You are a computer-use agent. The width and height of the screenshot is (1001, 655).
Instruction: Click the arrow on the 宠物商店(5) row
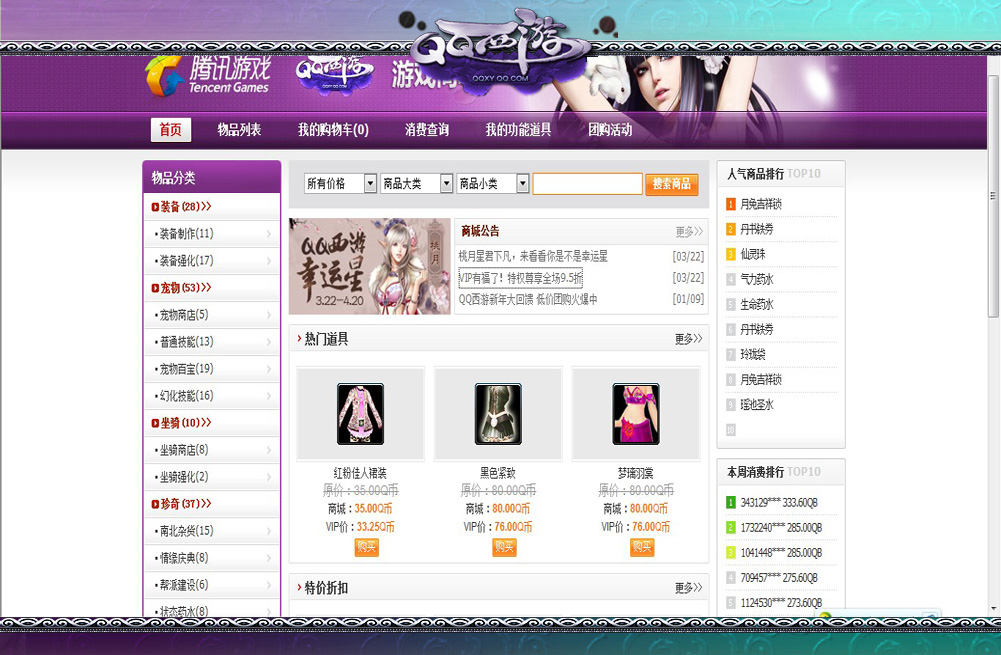[x=269, y=315]
